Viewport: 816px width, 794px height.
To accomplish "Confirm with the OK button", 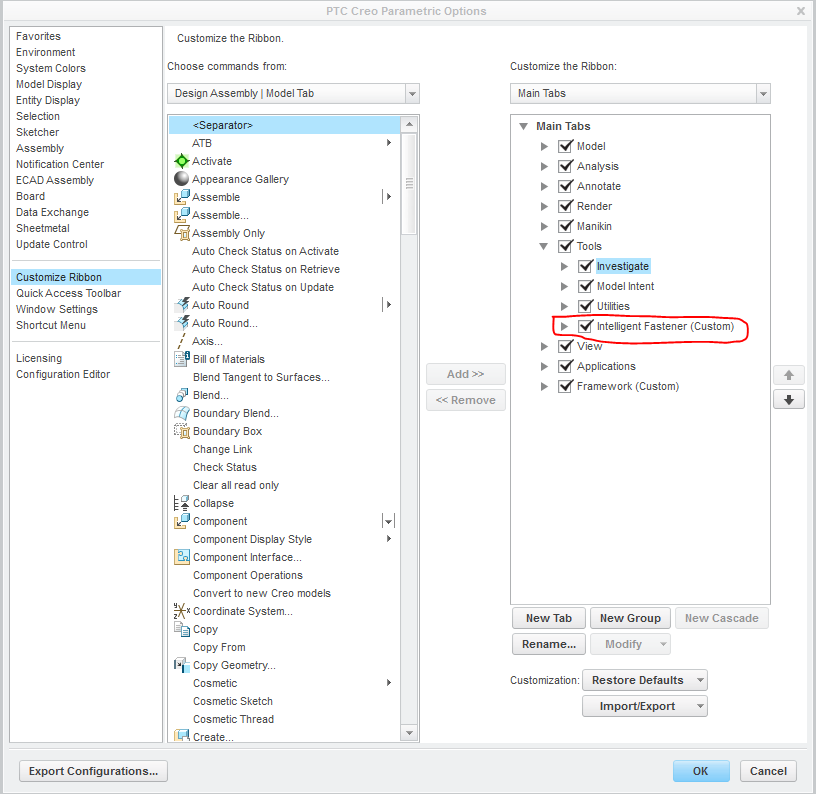I will tap(700, 771).
